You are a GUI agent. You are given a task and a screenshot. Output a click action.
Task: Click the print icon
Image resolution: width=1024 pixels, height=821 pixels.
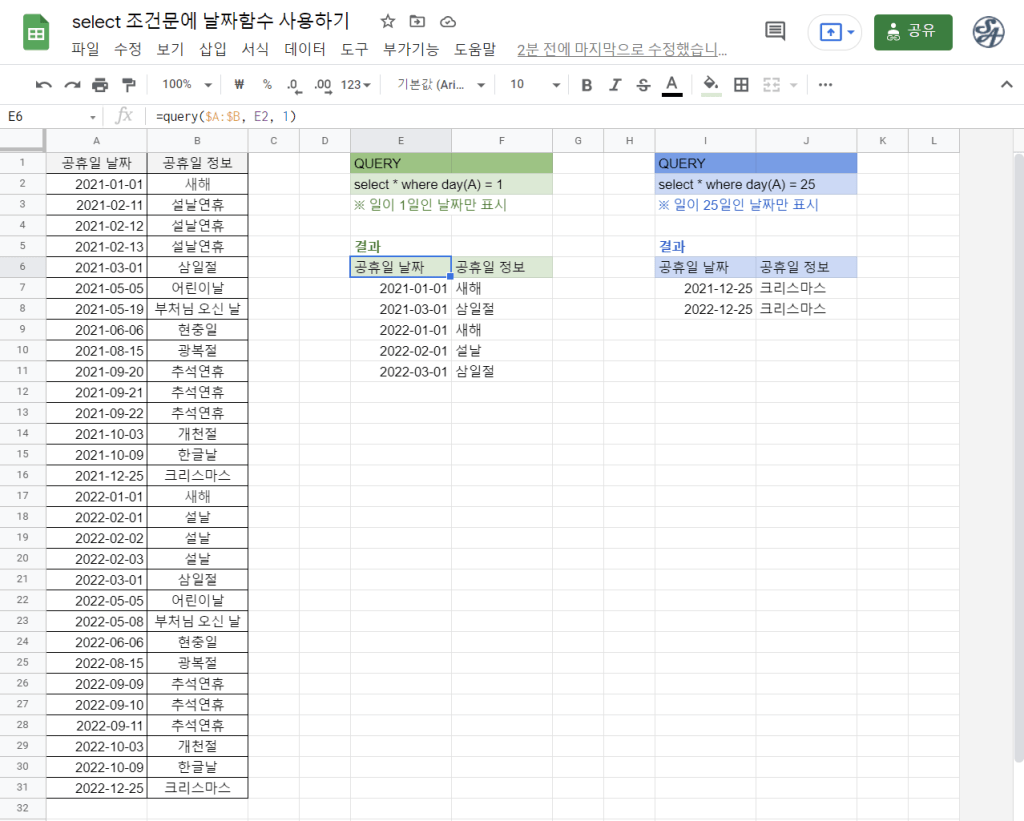[100, 85]
